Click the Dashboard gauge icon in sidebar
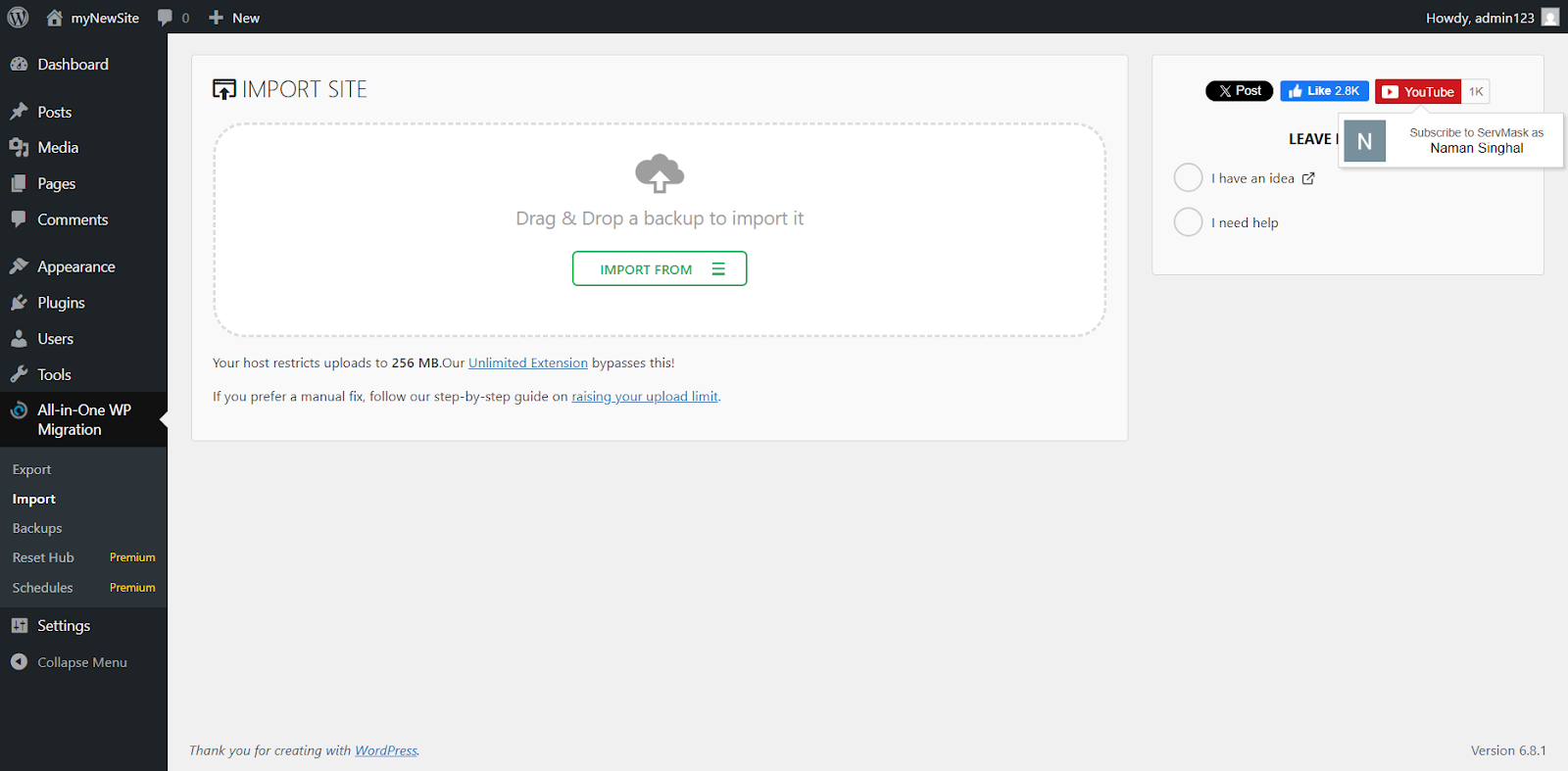The width and height of the screenshot is (1568, 771). pos(19,65)
